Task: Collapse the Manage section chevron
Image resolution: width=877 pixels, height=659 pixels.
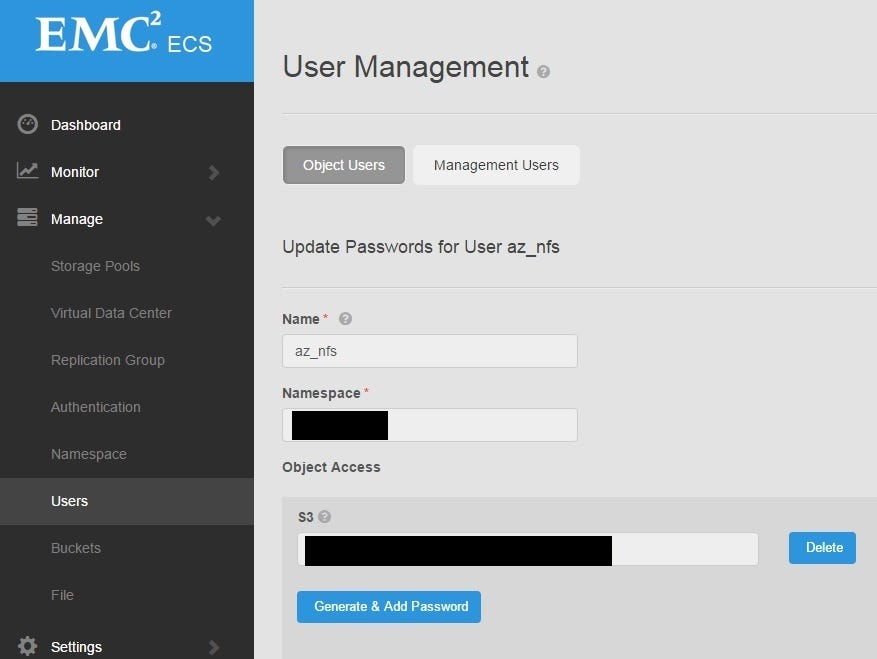Action: coord(213,220)
